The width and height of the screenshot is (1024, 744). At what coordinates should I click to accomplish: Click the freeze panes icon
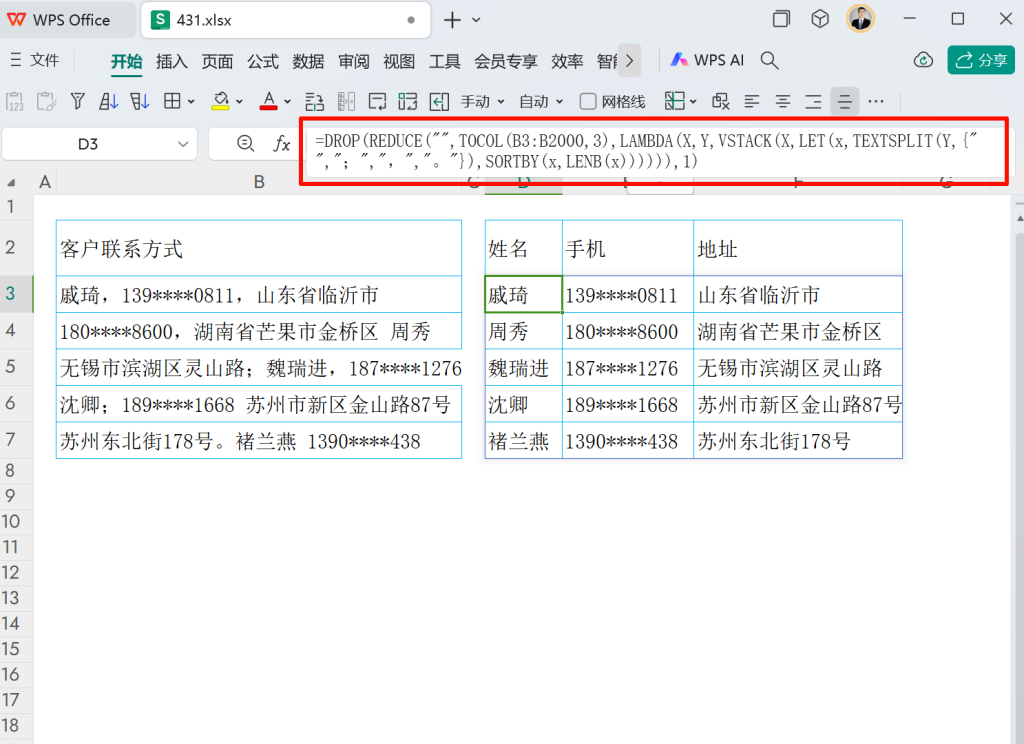(x=675, y=101)
